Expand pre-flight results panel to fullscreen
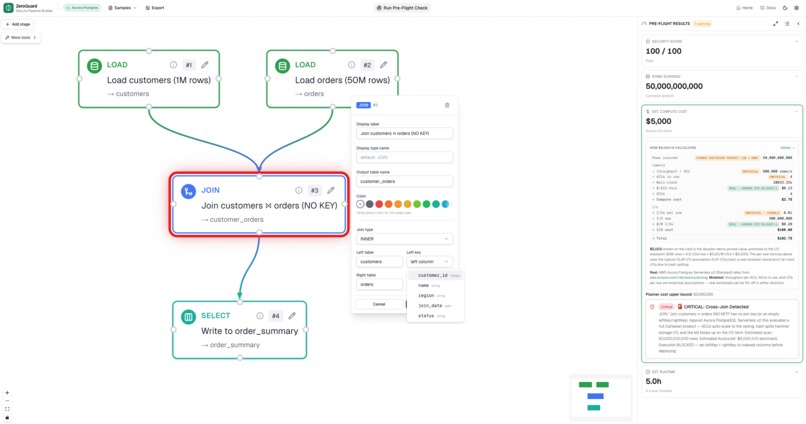The width and height of the screenshot is (806, 424). [775, 24]
